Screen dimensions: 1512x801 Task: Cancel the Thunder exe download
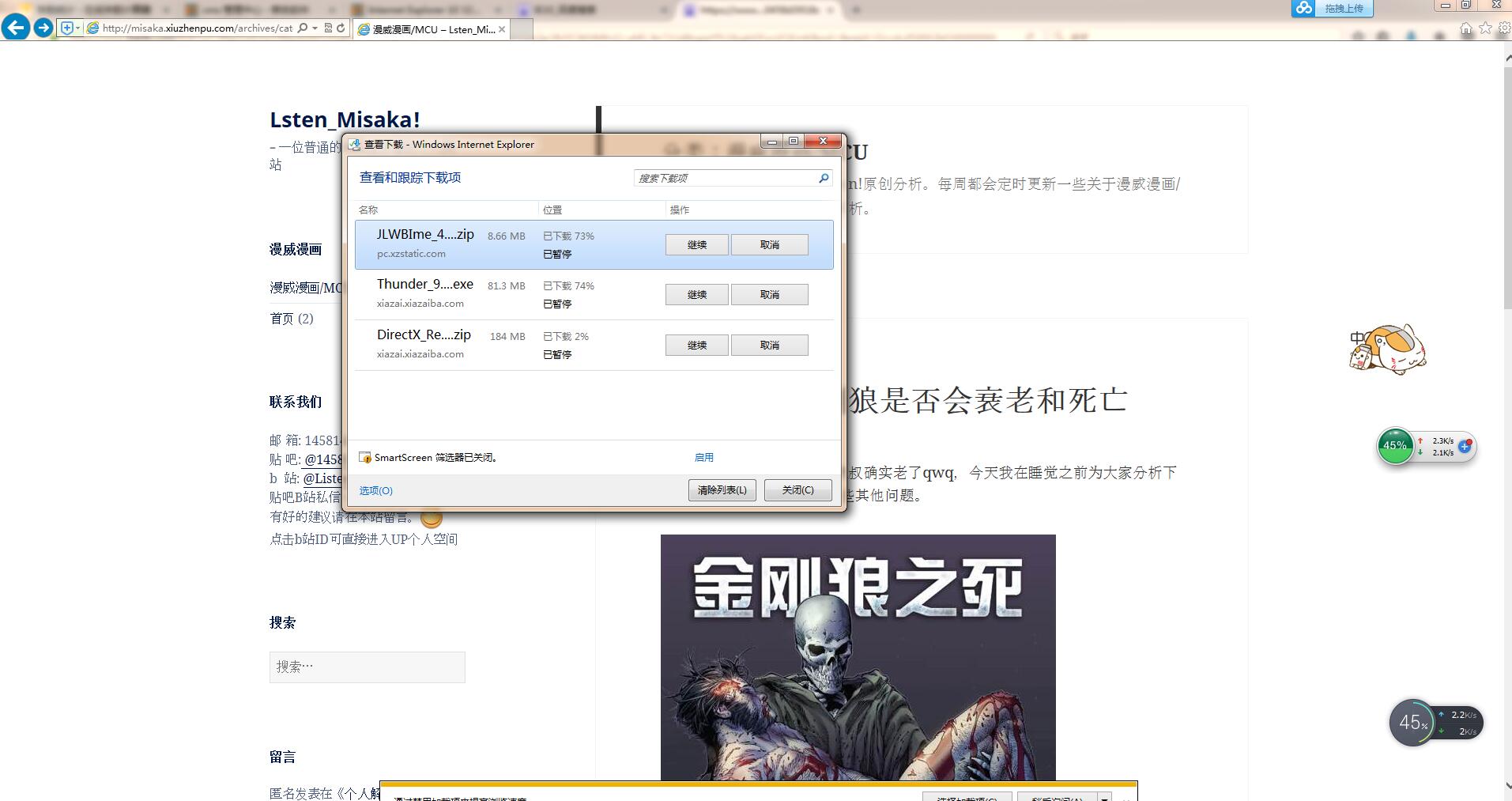coord(769,294)
